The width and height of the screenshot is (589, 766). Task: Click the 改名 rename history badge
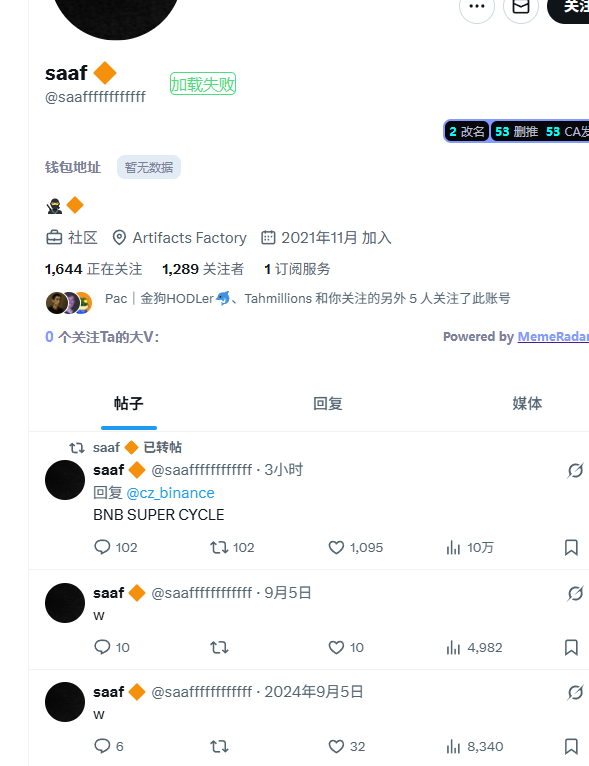[467, 131]
